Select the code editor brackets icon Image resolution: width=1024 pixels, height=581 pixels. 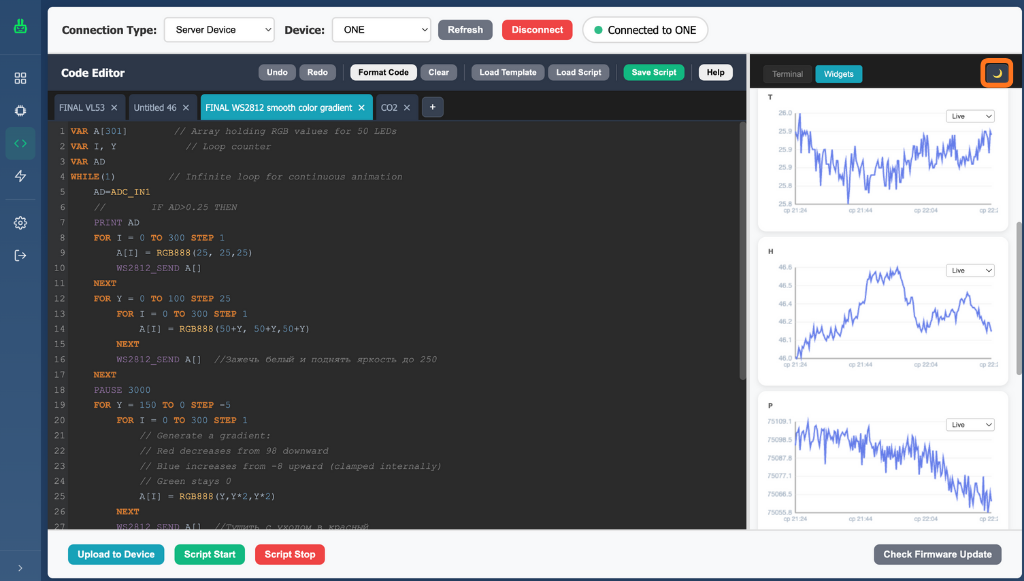click(20, 143)
